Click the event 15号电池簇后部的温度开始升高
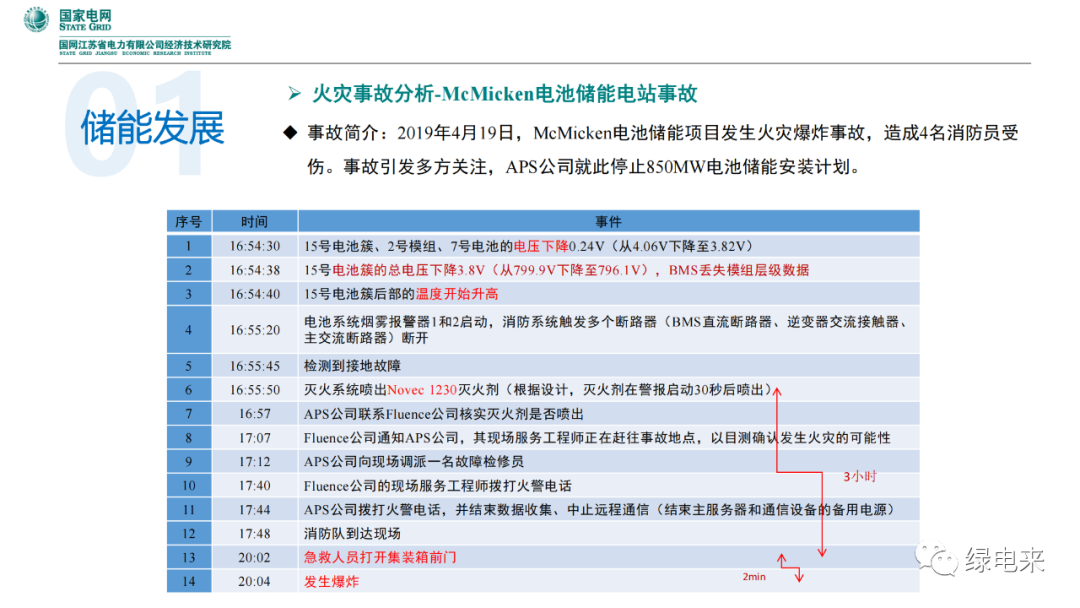Image resolution: width=1080 pixels, height=608 pixels. coord(401,295)
